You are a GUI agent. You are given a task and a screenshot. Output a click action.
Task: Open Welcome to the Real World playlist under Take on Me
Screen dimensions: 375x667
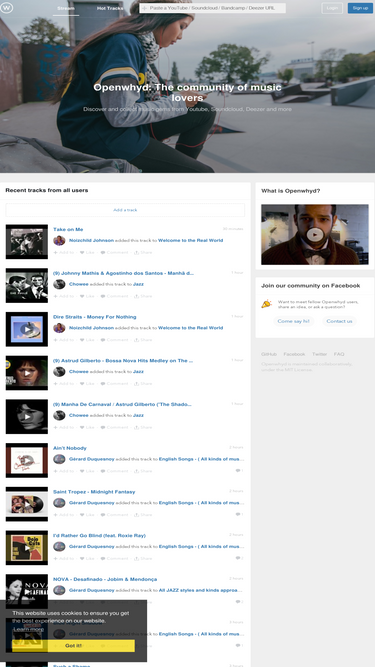(x=190, y=240)
